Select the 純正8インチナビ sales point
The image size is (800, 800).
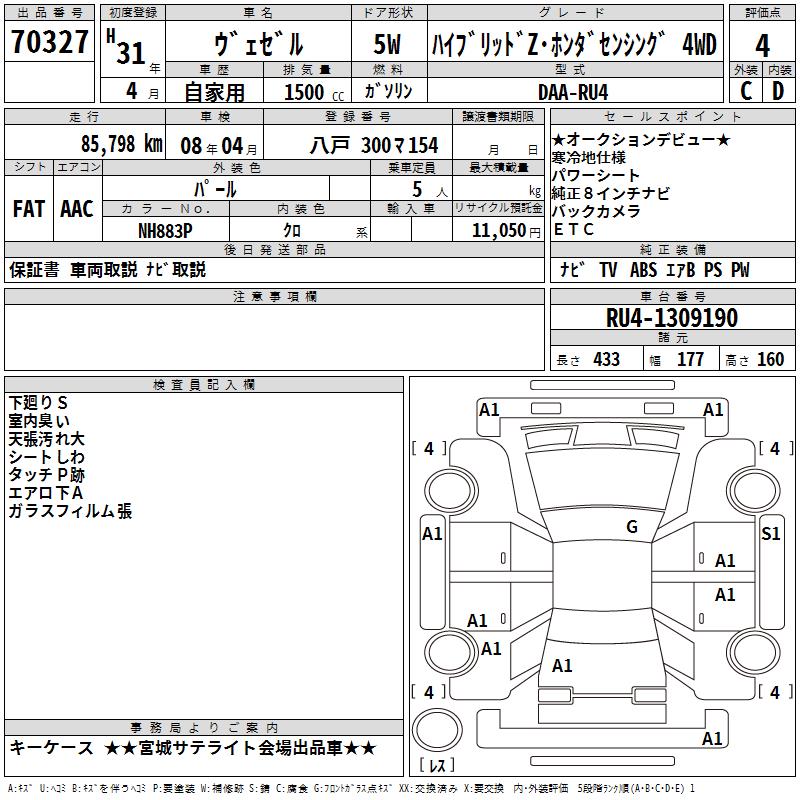[x=611, y=193]
